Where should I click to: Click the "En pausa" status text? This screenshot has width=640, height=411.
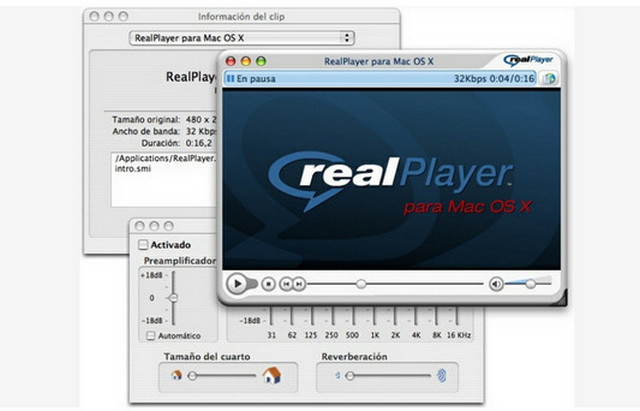pos(256,79)
